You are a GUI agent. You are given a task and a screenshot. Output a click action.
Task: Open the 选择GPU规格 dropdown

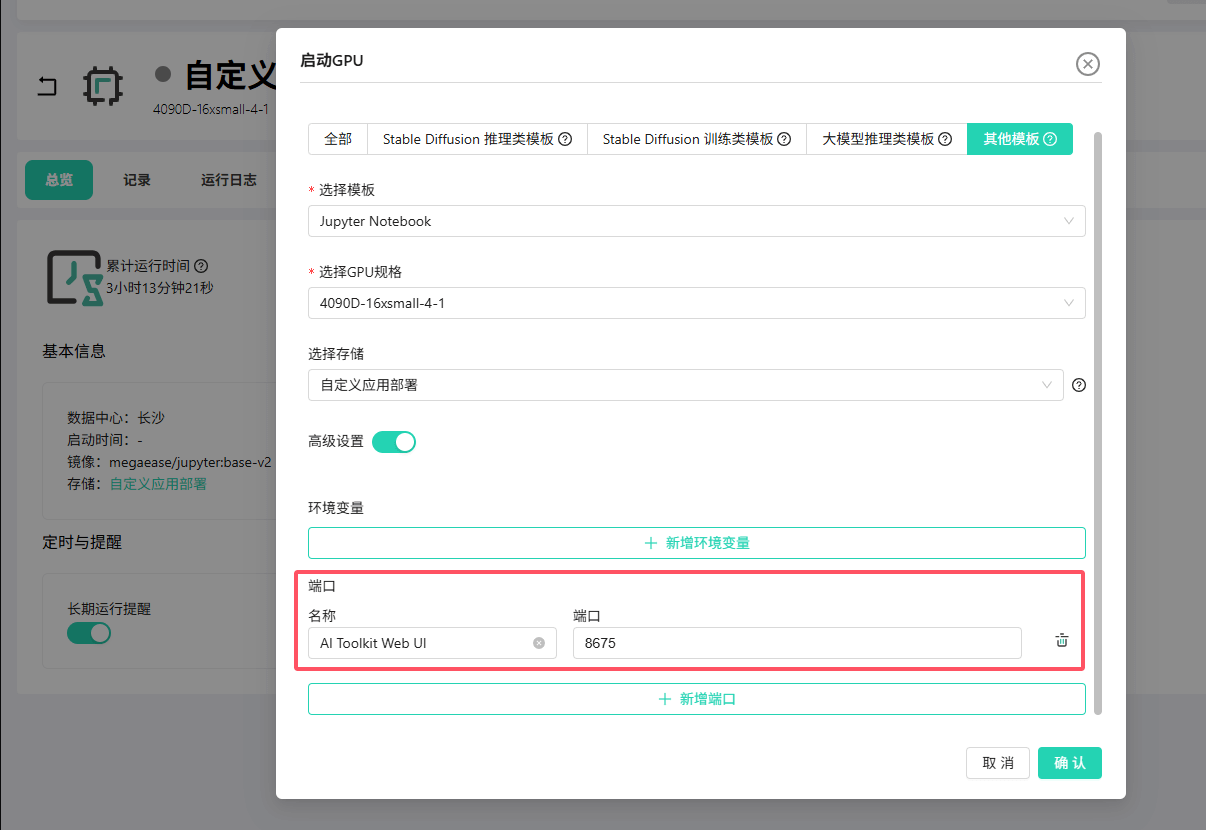click(x=696, y=303)
